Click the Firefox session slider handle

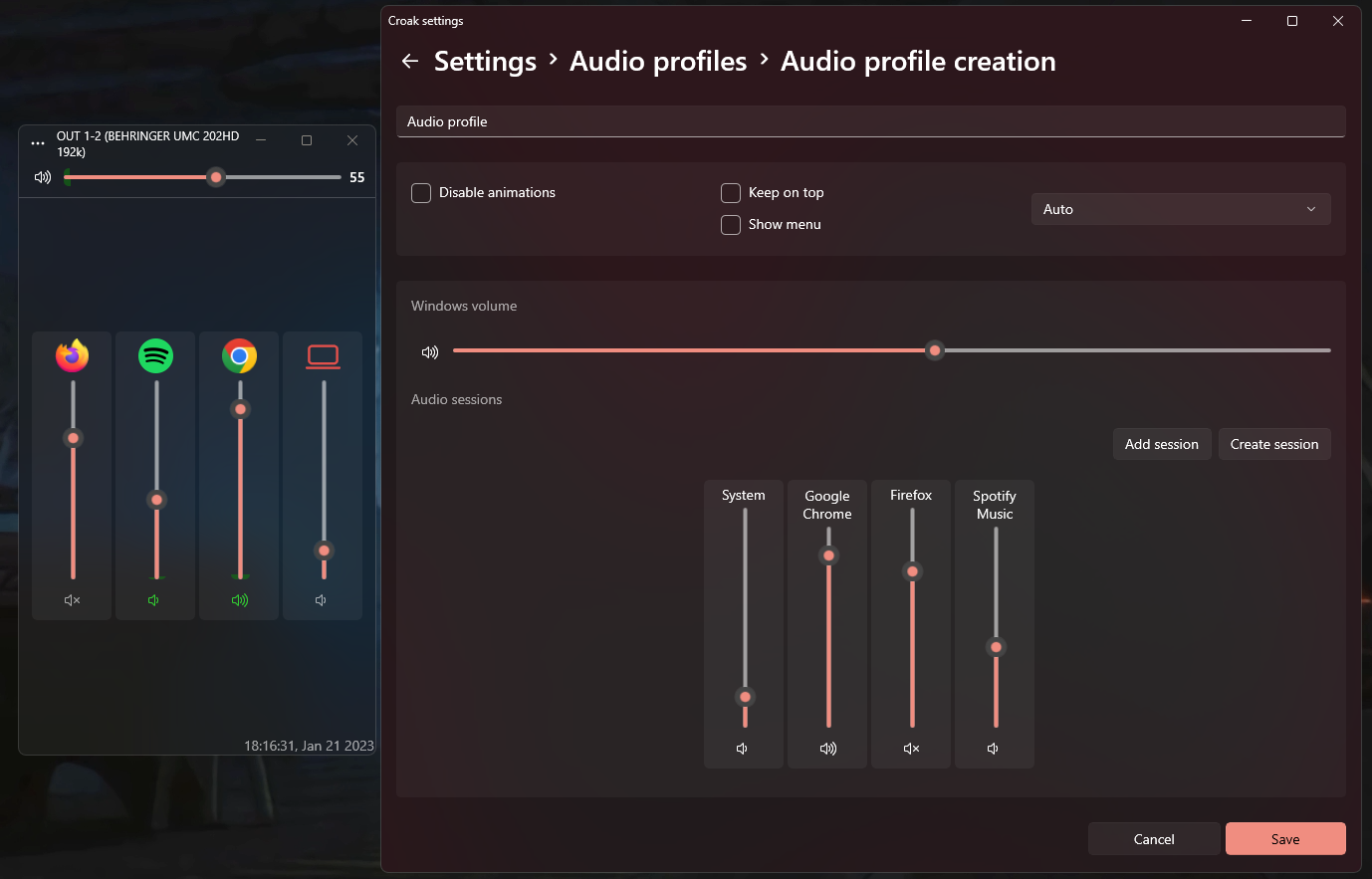coord(912,571)
